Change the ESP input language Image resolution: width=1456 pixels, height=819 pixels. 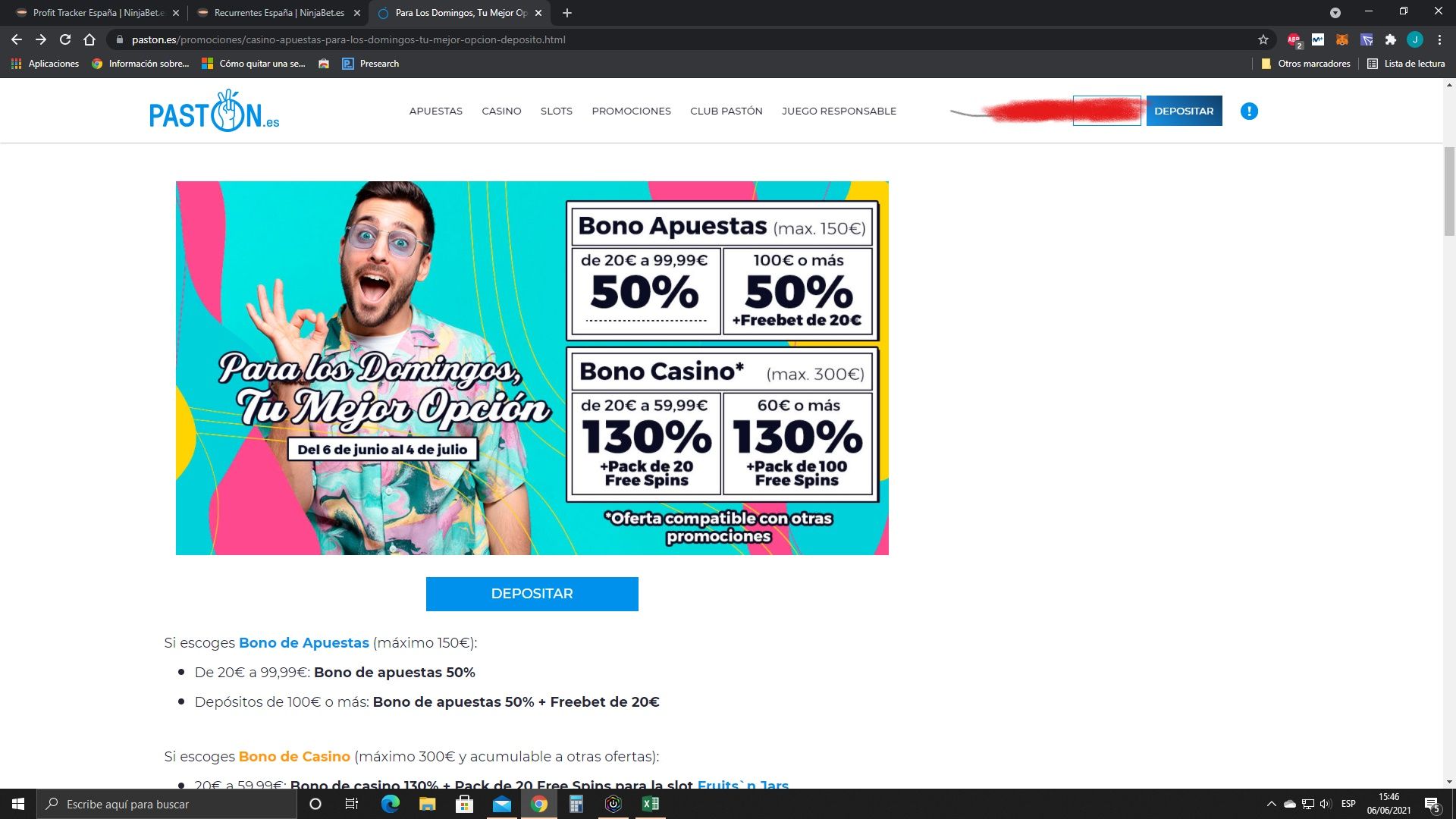pyautogui.click(x=1348, y=804)
